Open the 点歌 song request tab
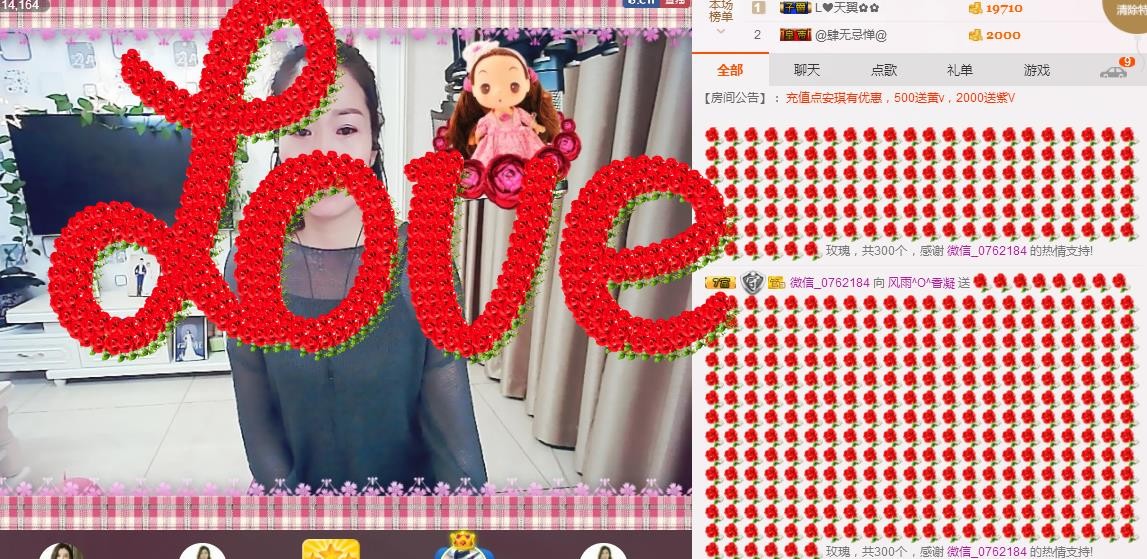The image size is (1147, 559). (884, 70)
